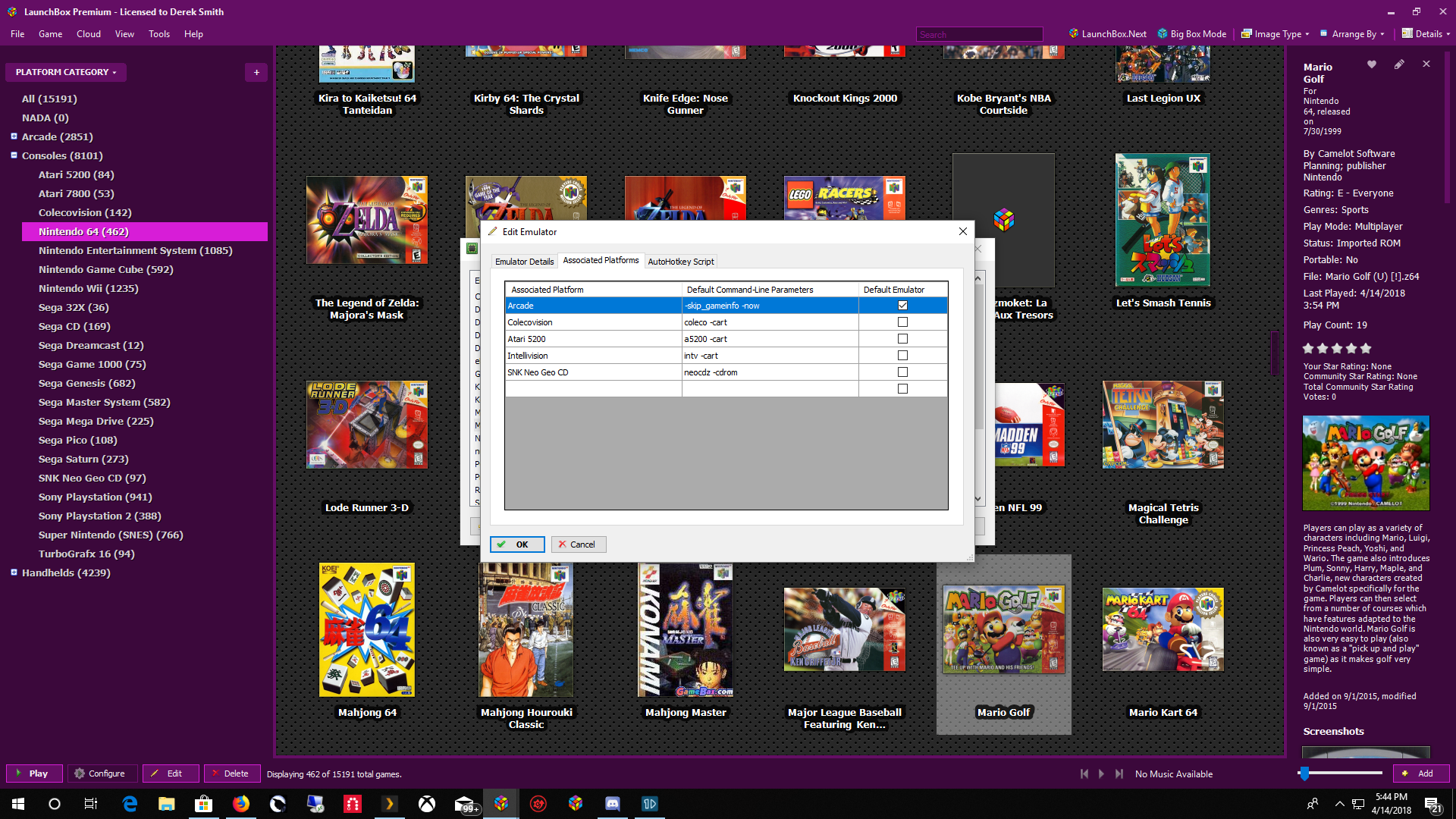The height and width of the screenshot is (819, 1456).
Task: Switch to the AutoHotkey Script tab
Action: coord(680,262)
